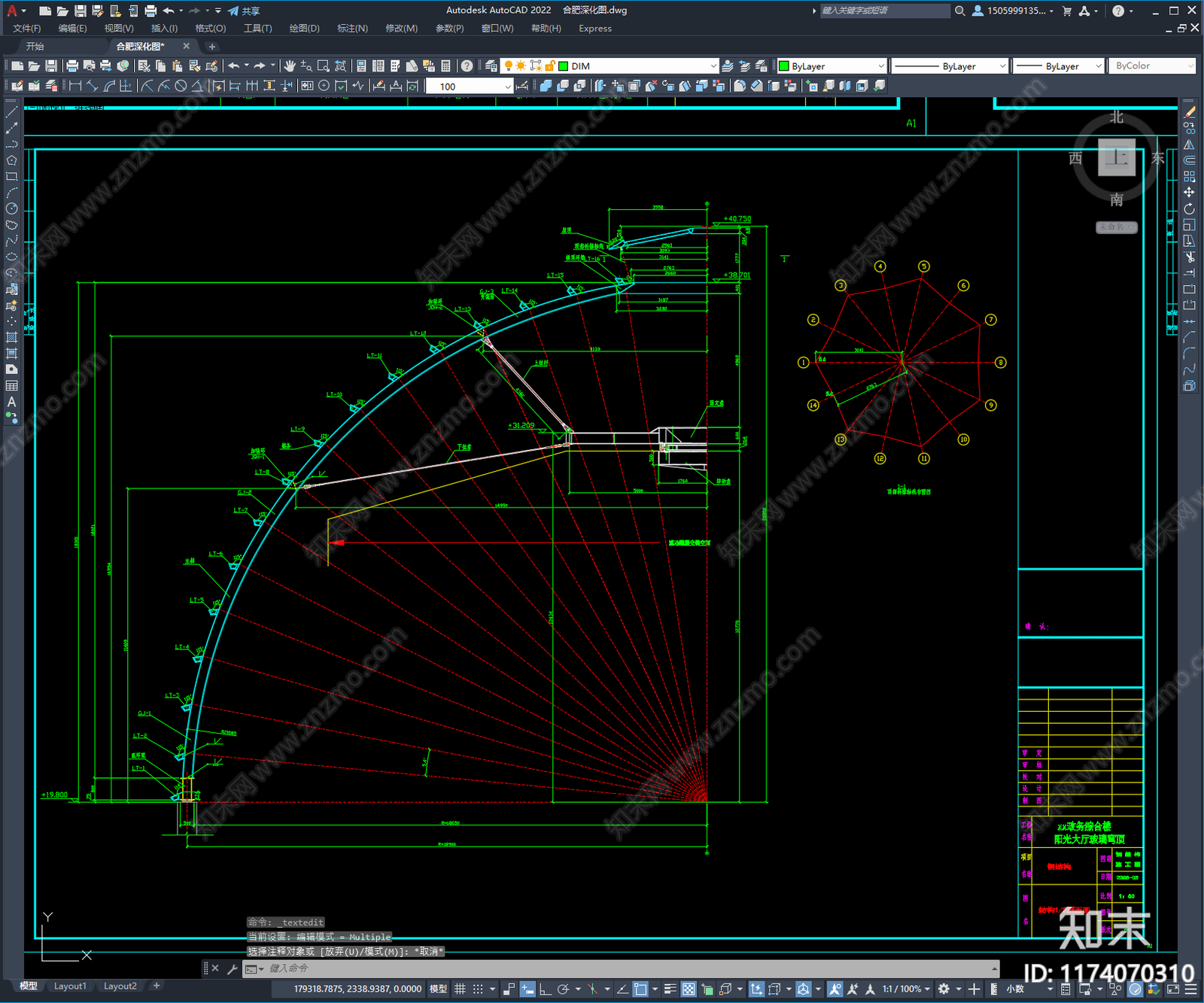This screenshot has width=1204, height=1003.
Task: Open the 标注(N) menu
Action: click(352, 29)
